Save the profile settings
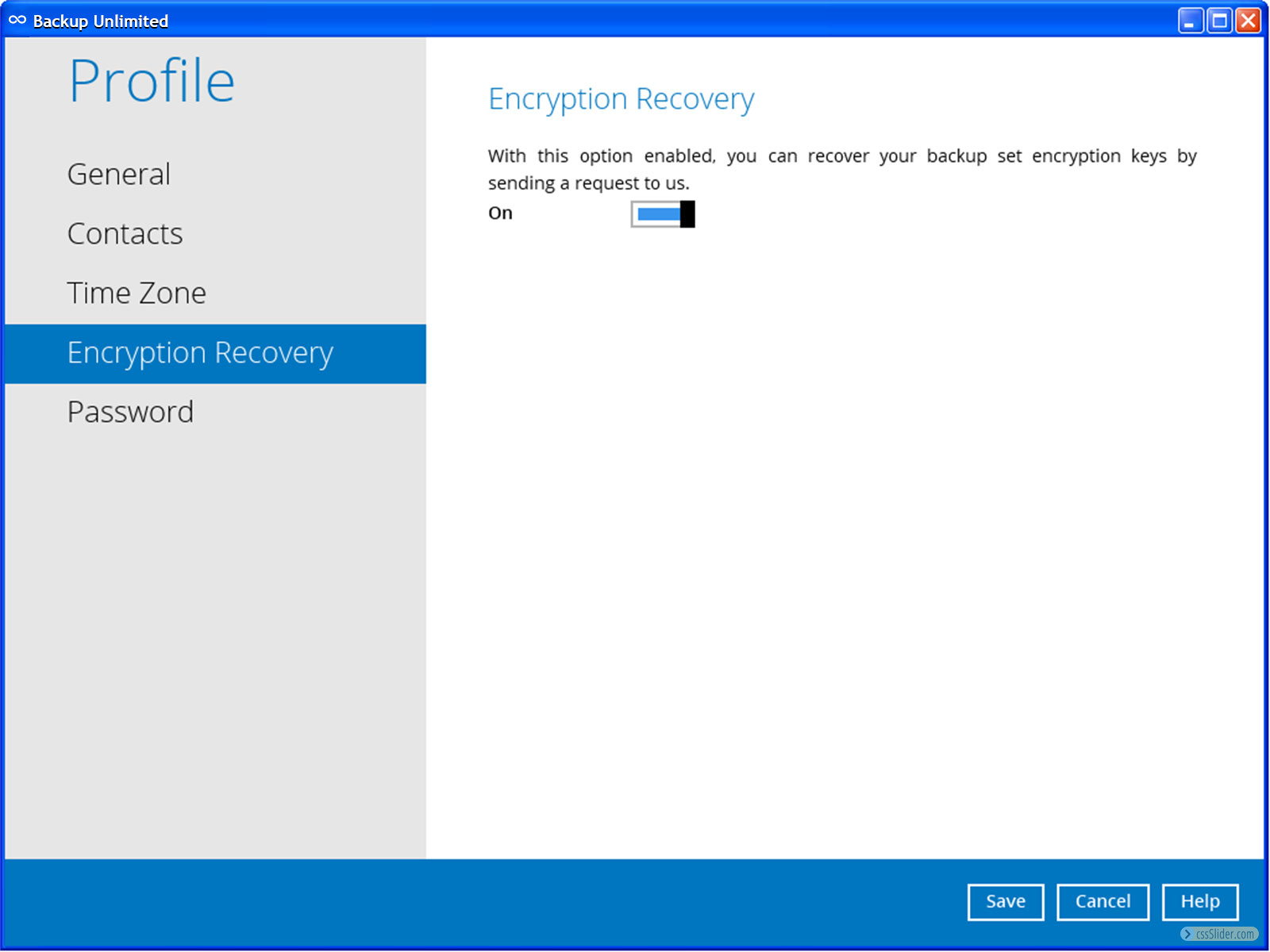This screenshot has width=1270, height=952. (1005, 902)
